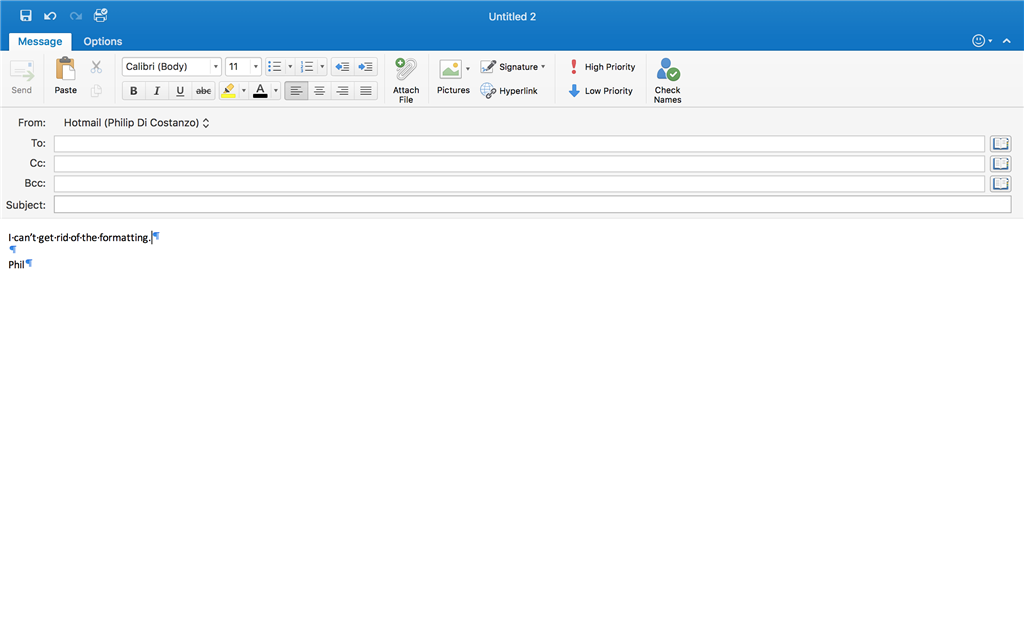The width and height of the screenshot is (1024, 640).
Task: Toggle italic formatting
Action: [x=157, y=91]
